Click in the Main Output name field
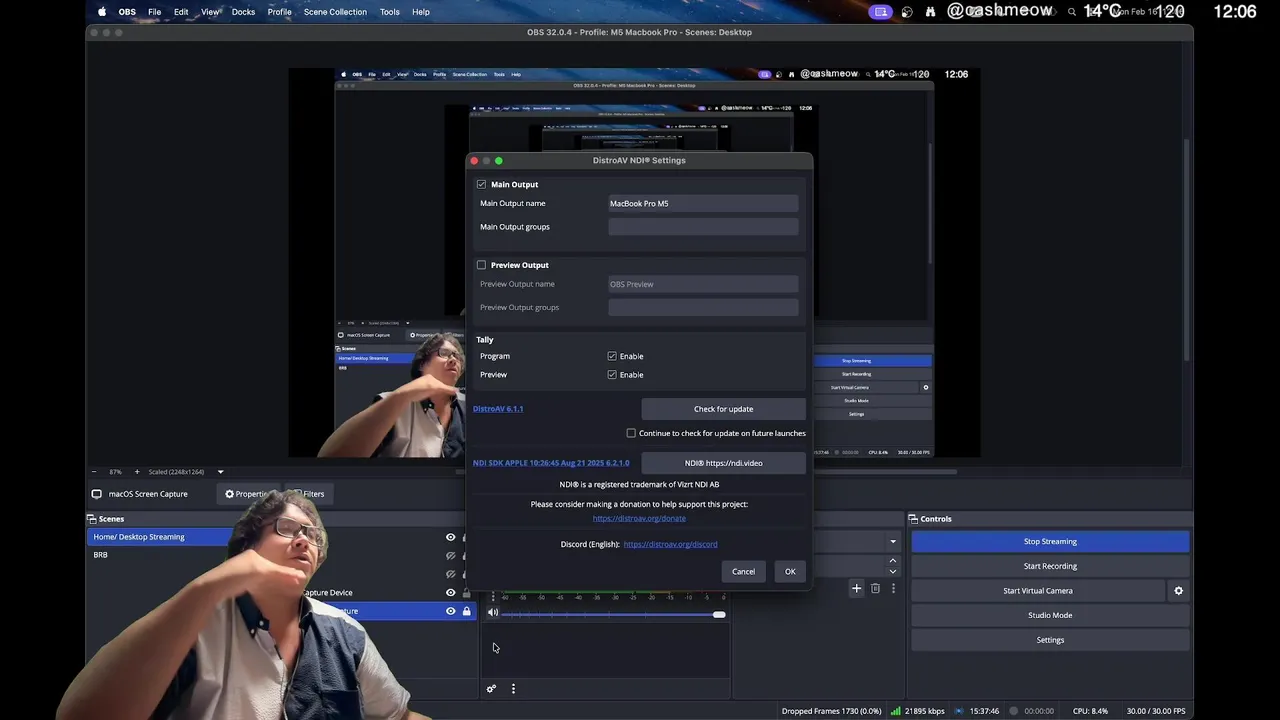This screenshot has height=720, width=1280. click(703, 204)
